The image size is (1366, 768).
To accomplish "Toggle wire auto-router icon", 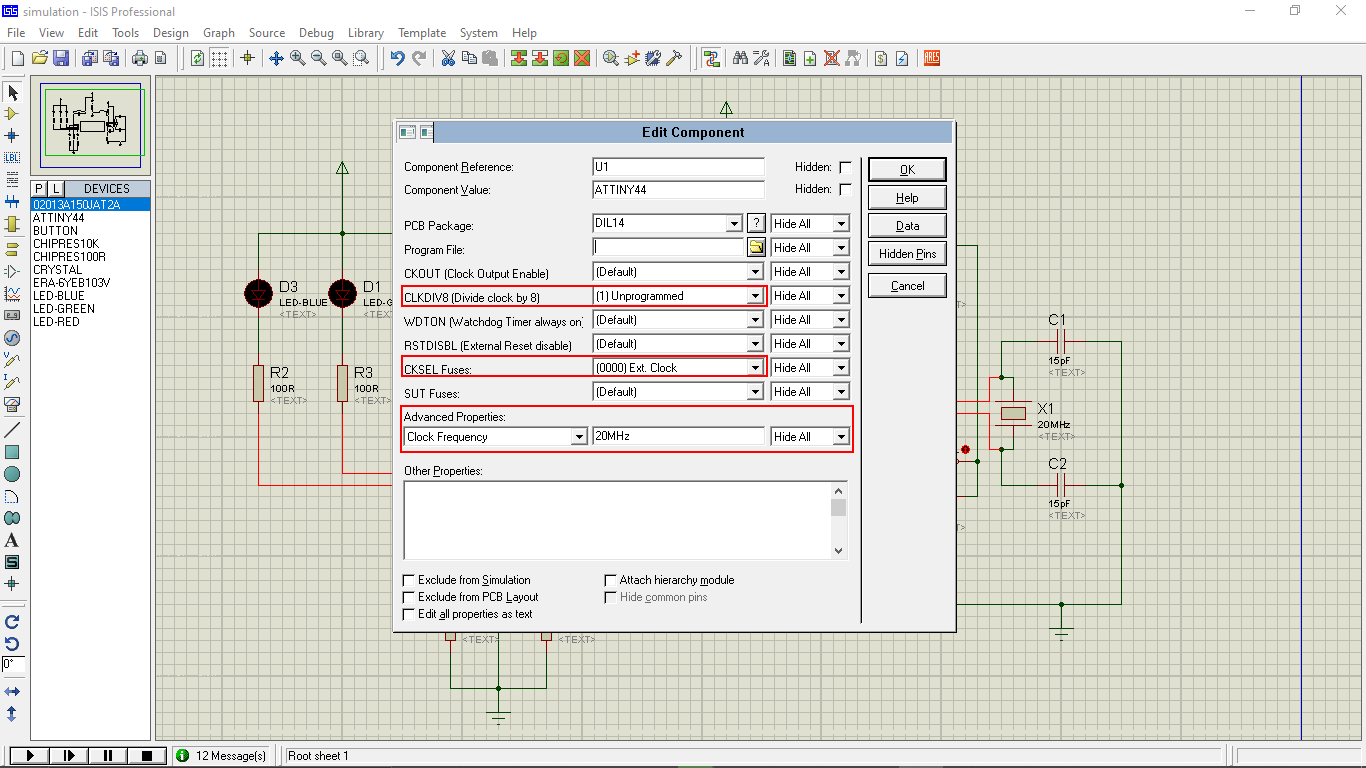I will point(711,59).
